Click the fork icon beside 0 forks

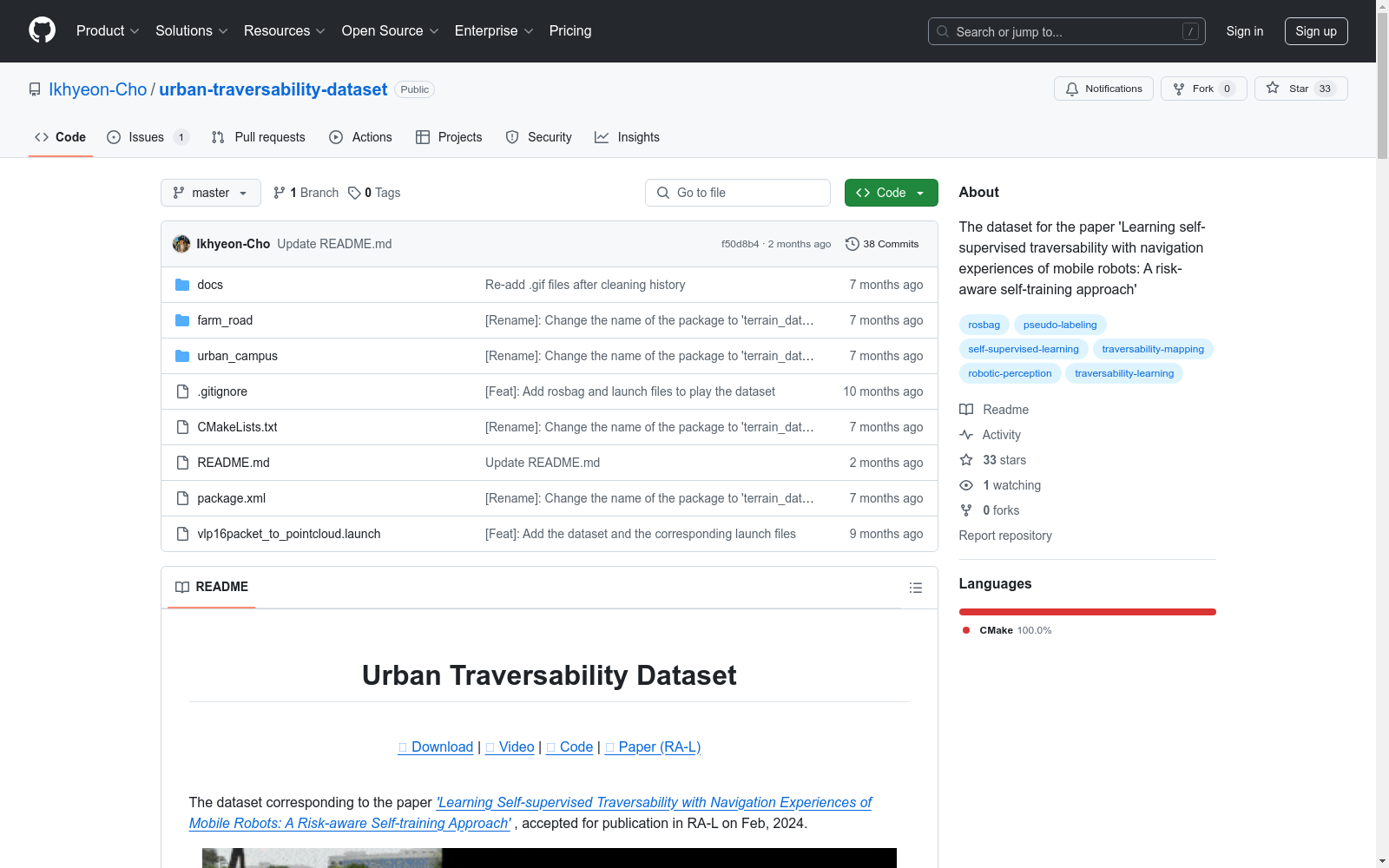(x=966, y=510)
